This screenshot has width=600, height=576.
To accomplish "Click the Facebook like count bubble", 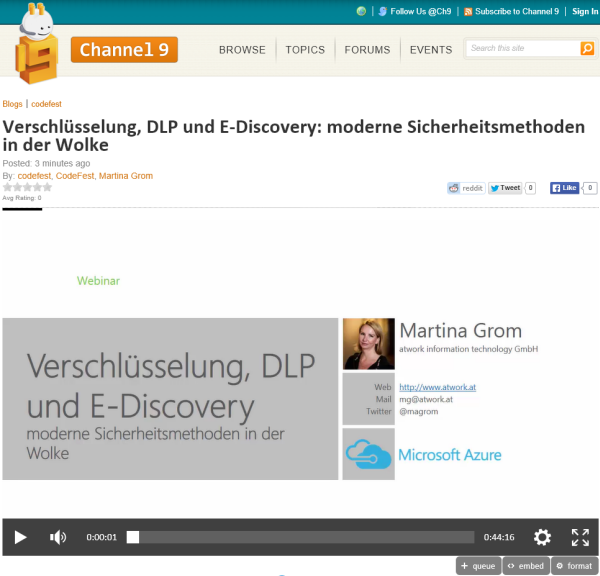I will [x=590, y=188].
